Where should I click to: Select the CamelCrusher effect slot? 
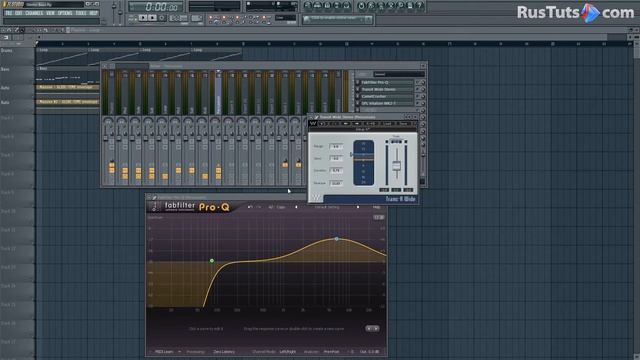click(x=387, y=96)
